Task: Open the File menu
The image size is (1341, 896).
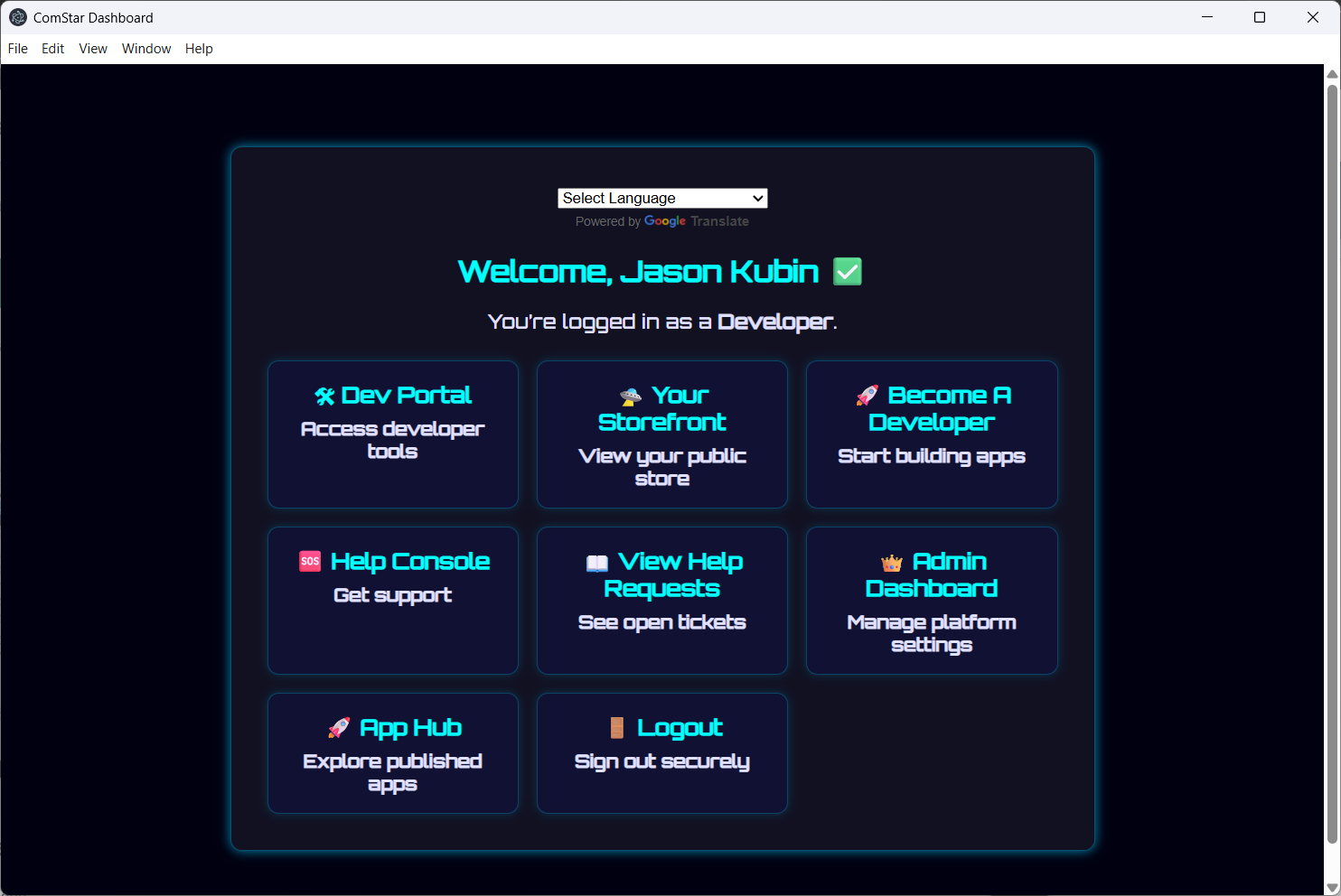Action: [17, 49]
